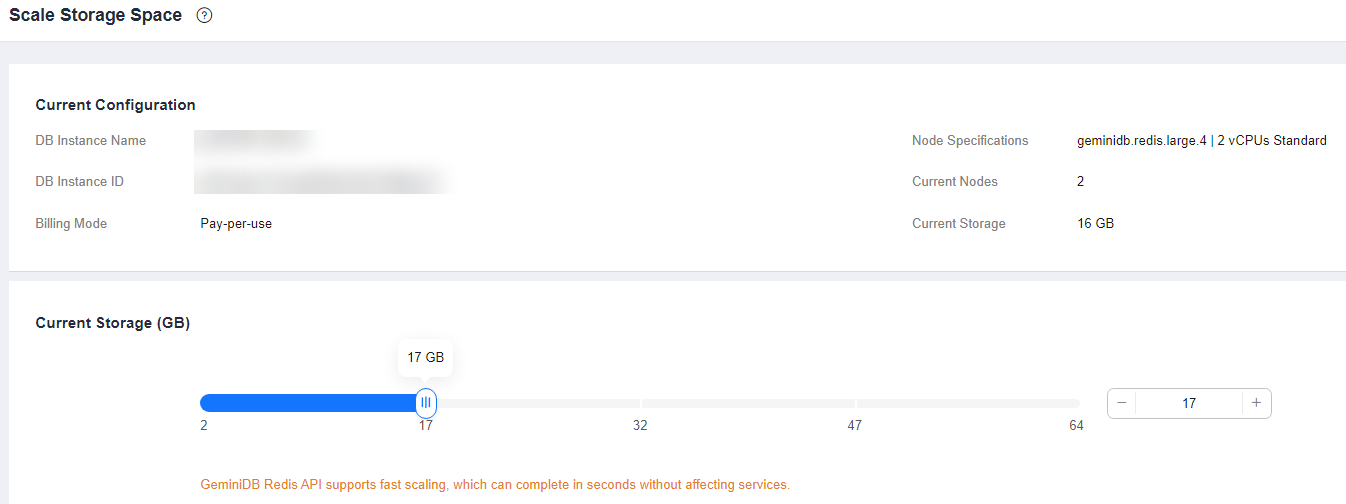Image resolution: width=1346 pixels, height=504 pixels.
Task: Click the 17 GB slider tooltip
Action: click(x=426, y=357)
